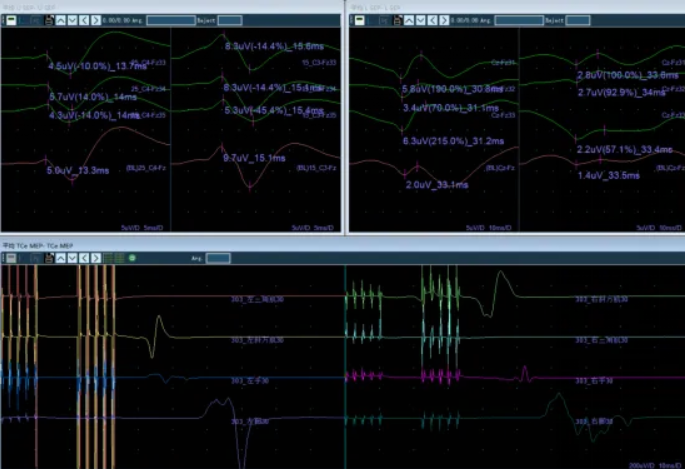
Task: Click the second green grid icon in MEP toolbar
Action: 119,258
